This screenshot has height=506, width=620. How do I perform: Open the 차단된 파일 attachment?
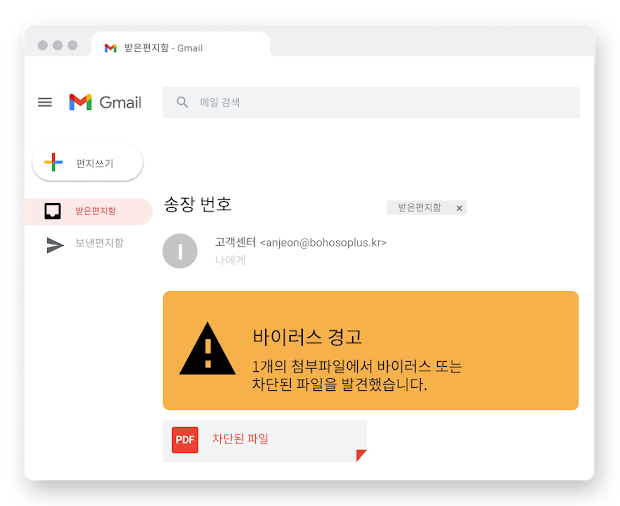265,441
